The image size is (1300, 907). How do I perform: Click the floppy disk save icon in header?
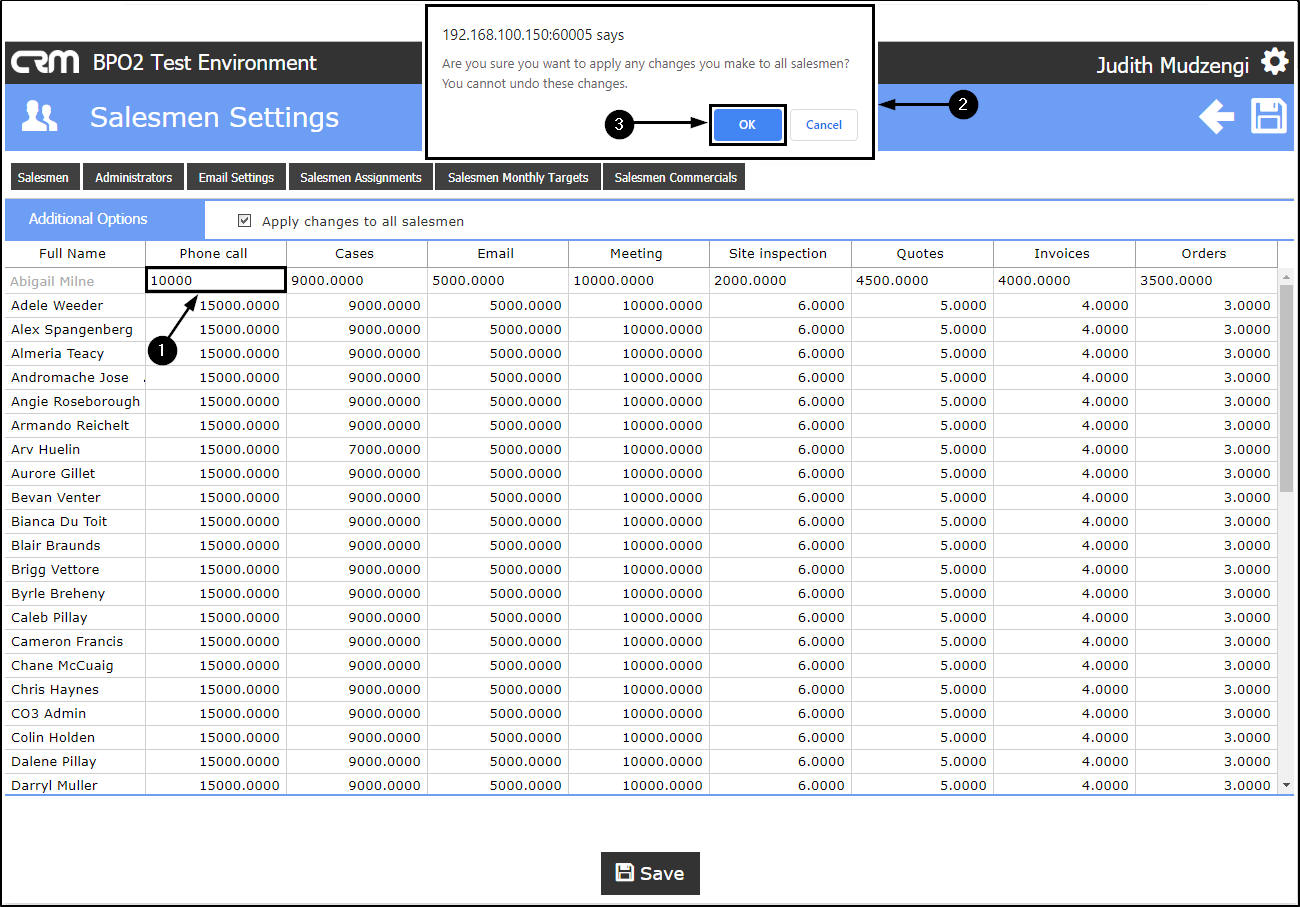point(1269,116)
